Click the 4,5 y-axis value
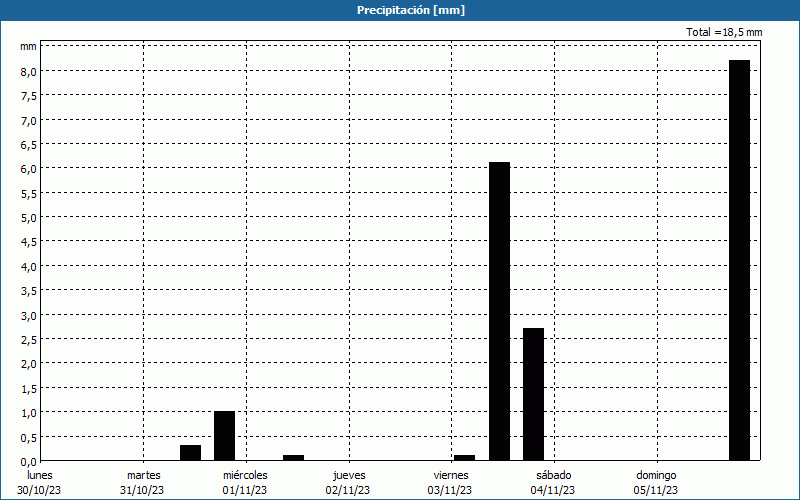The width and height of the screenshot is (800, 500). click(29, 242)
